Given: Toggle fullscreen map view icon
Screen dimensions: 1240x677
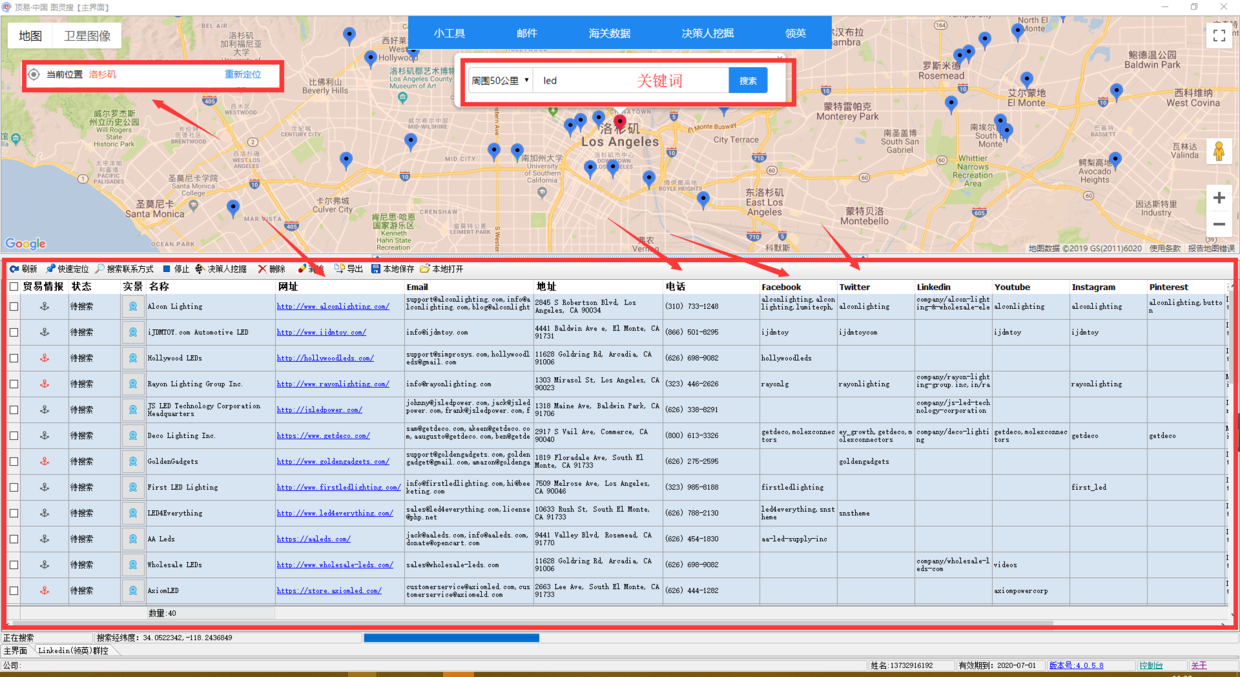Looking at the screenshot, I should pyautogui.click(x=1219, y=36).
